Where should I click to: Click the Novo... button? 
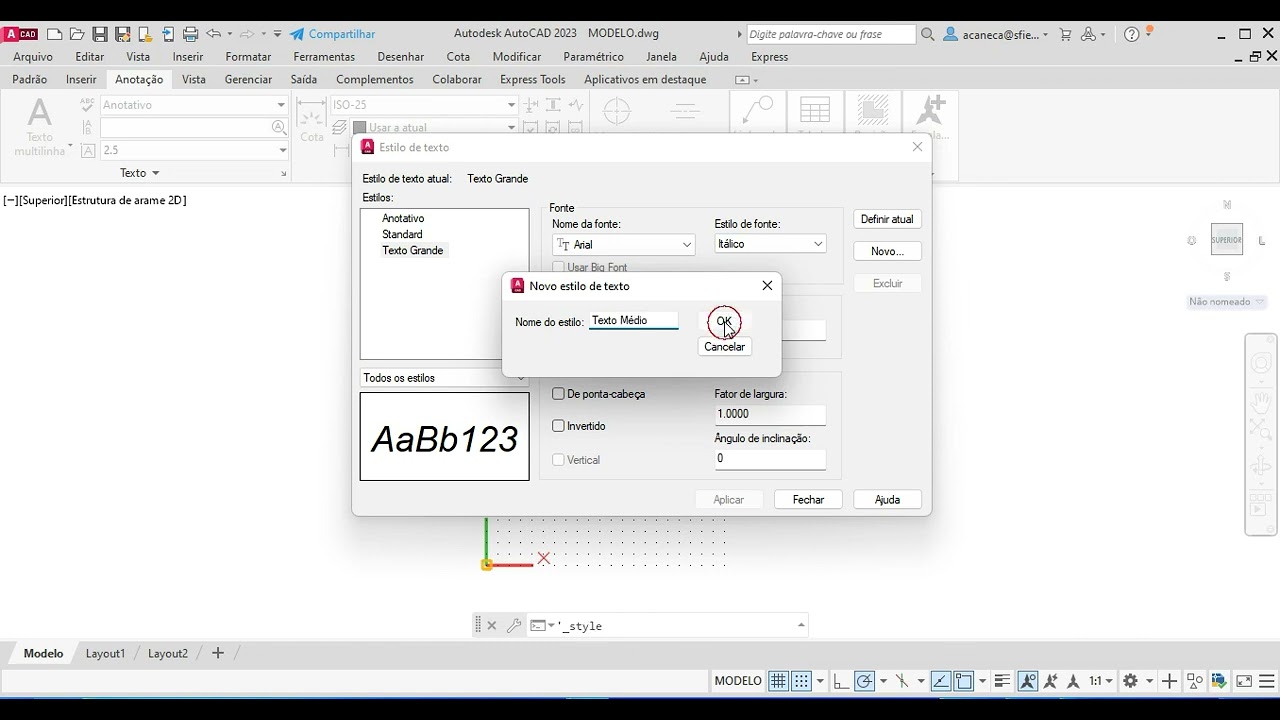[887, 251]
